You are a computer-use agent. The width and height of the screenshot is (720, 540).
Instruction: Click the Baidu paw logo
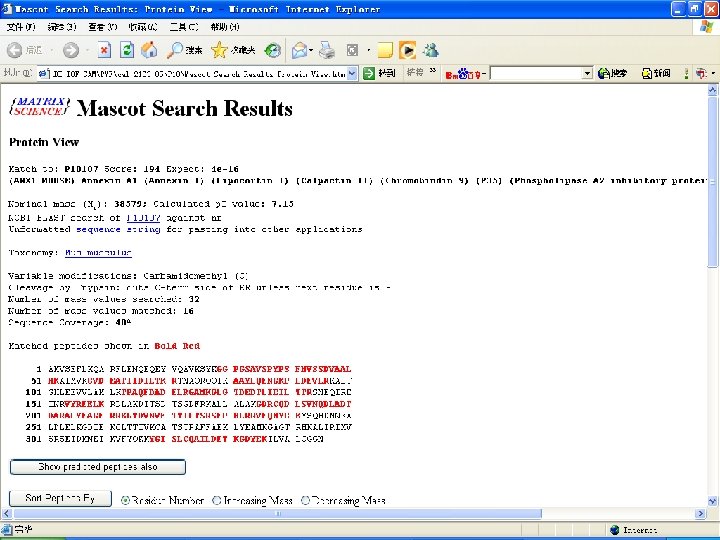[463, 73]
